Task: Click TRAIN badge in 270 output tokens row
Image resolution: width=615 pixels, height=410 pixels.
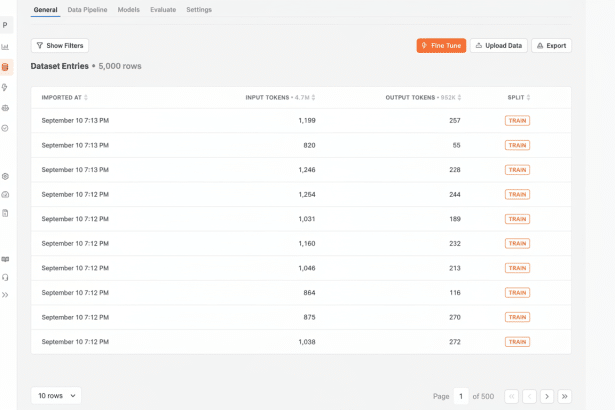Action: point(517,317)
